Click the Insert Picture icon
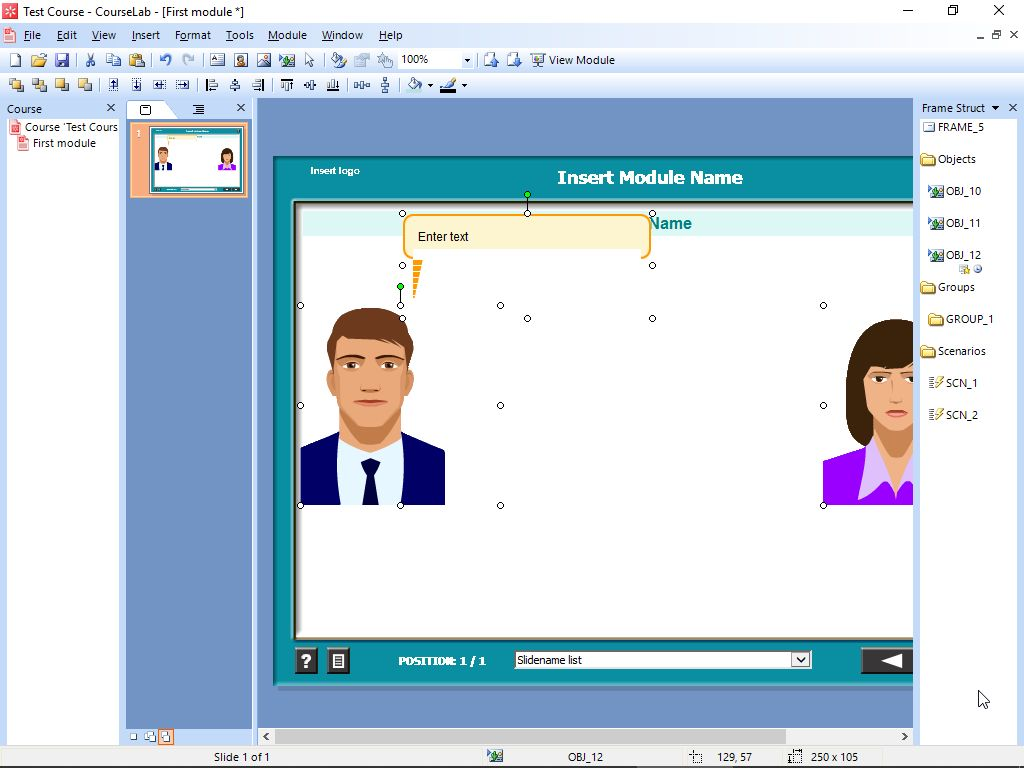This screenshot has height=768, width=1024. coord(263,60)
